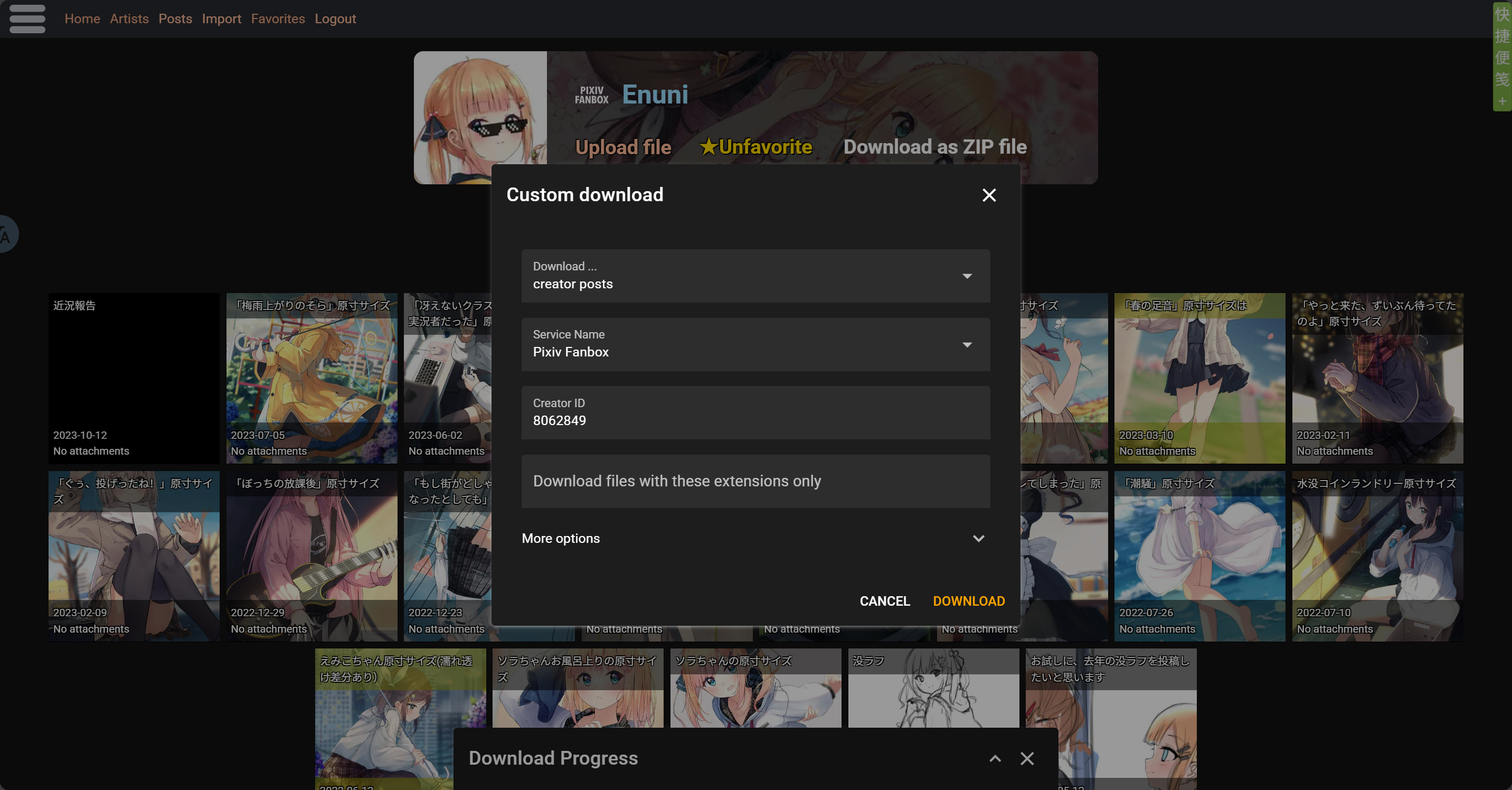This screenshot has height=790, width=1512.
Task: Close the Custom download dialog
Action: [x=988, y=195]
